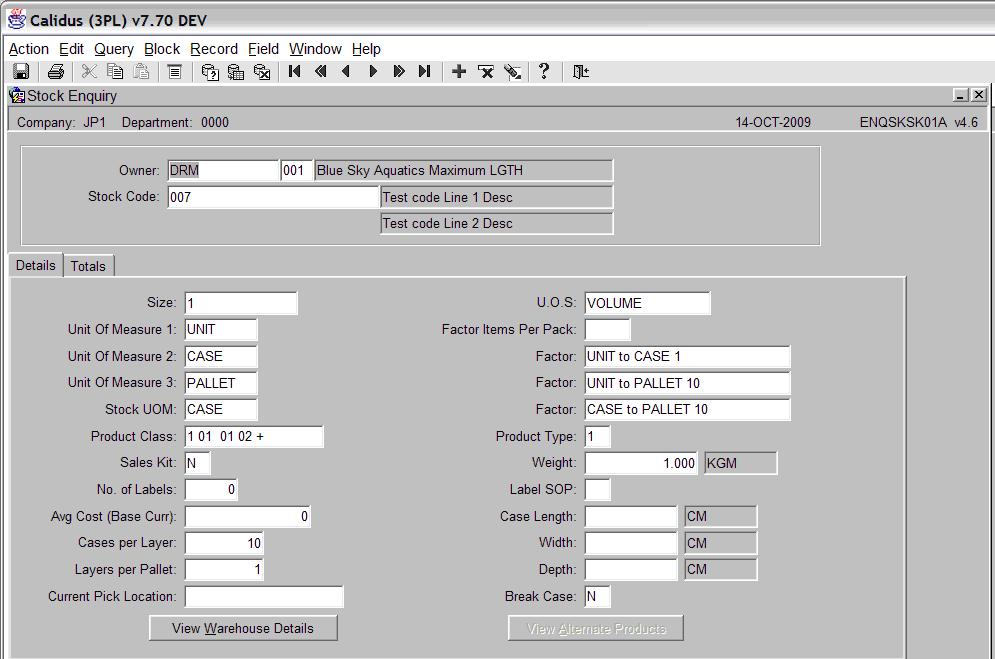This screenshot has height=659, width=995.
Task: Click the Enter Query toolbar icon
Action: click(x=210, y=72)
